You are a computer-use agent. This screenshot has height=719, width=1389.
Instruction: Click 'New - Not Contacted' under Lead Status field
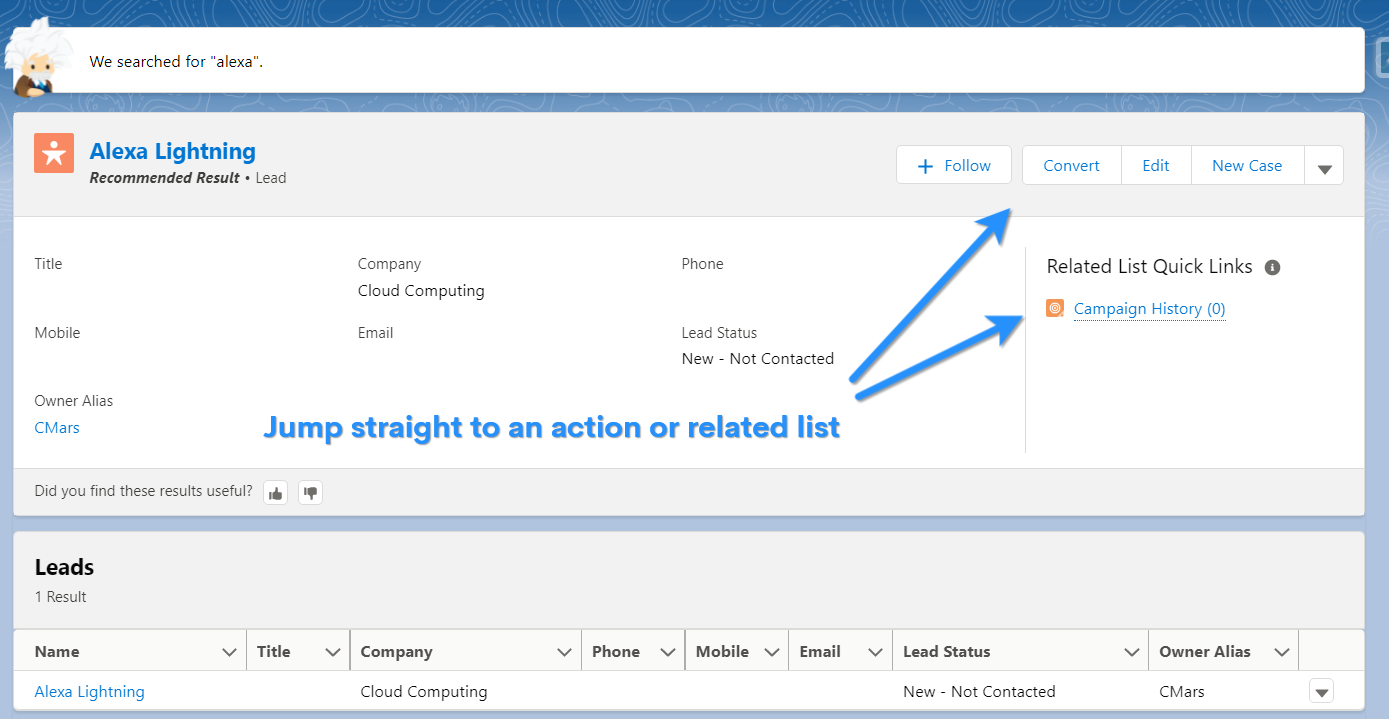pyautogui.click(x=758, y=359)
